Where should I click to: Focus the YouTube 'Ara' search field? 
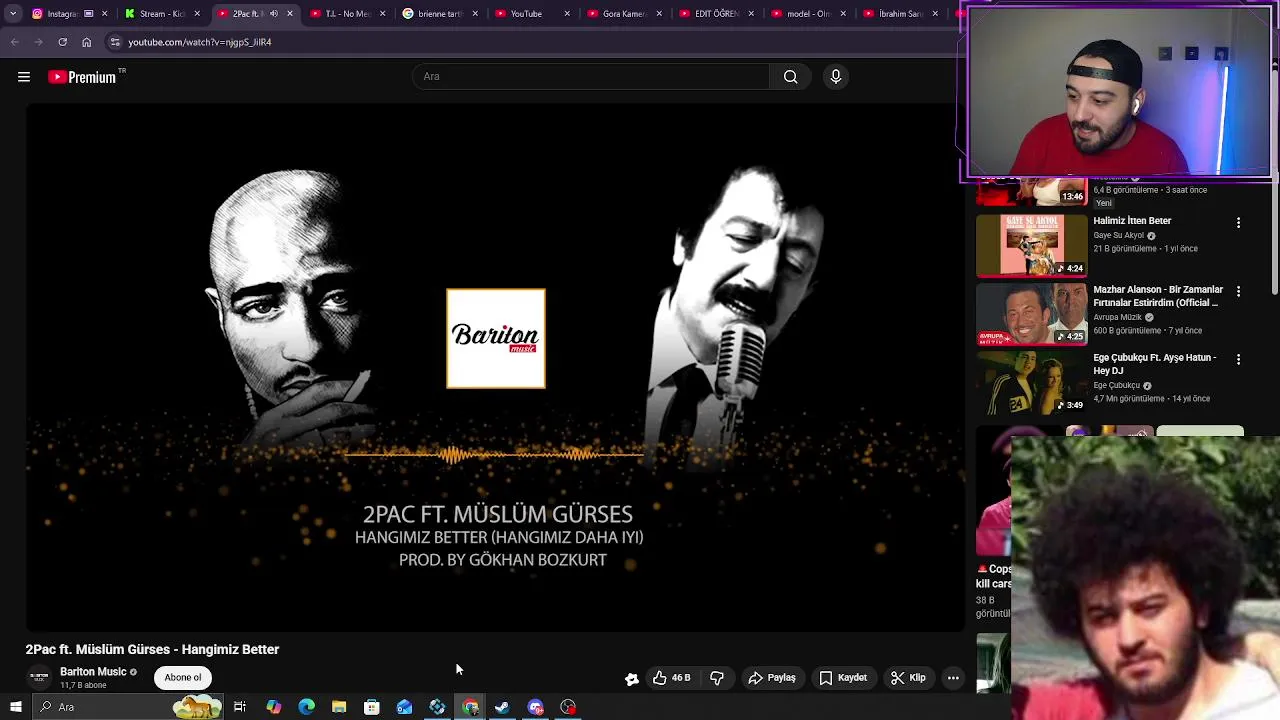591,76
